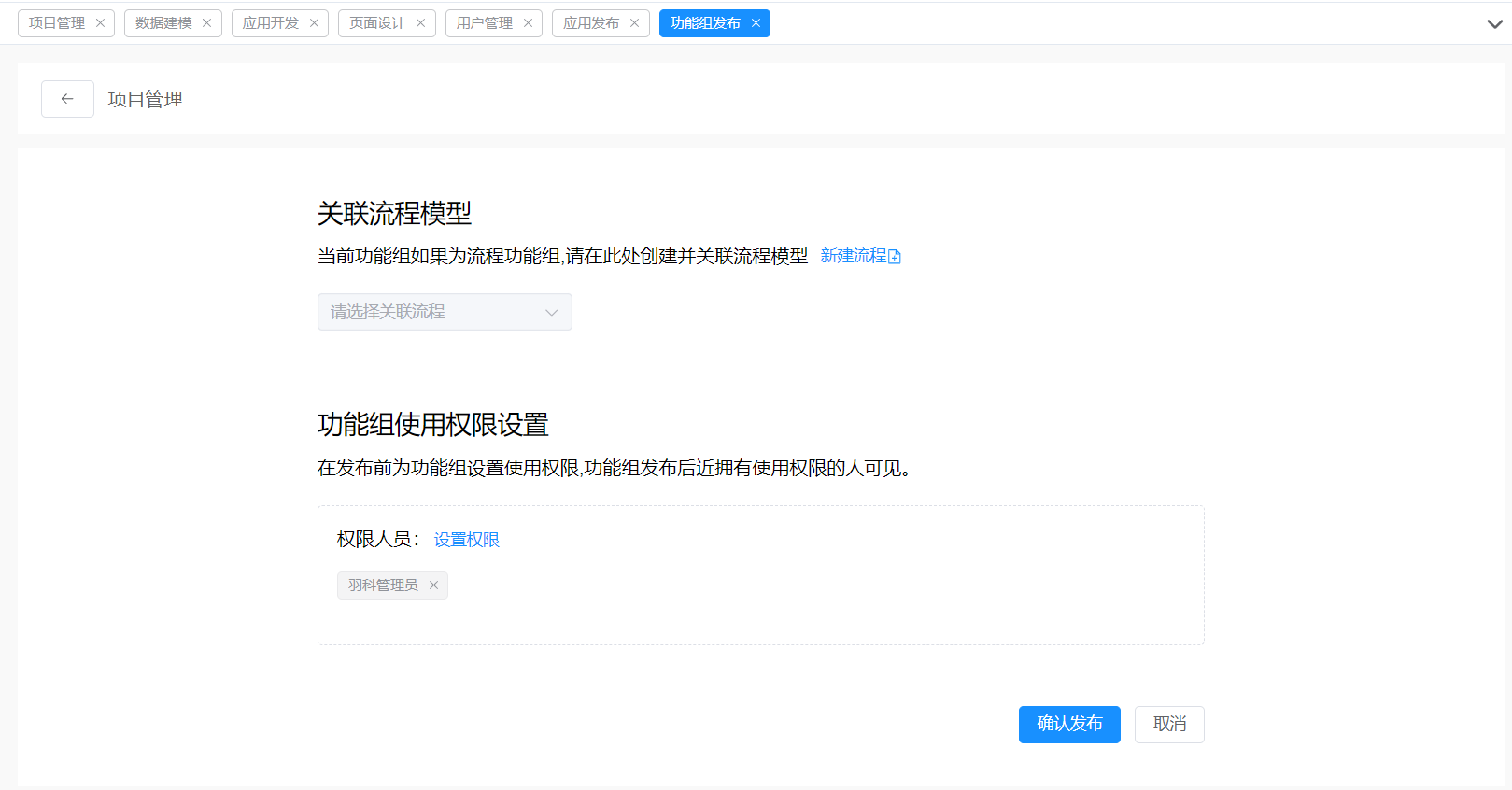Close the 应用开发 tab
The width and height of the screenshot is (1512, 790).
click(314, 23)
